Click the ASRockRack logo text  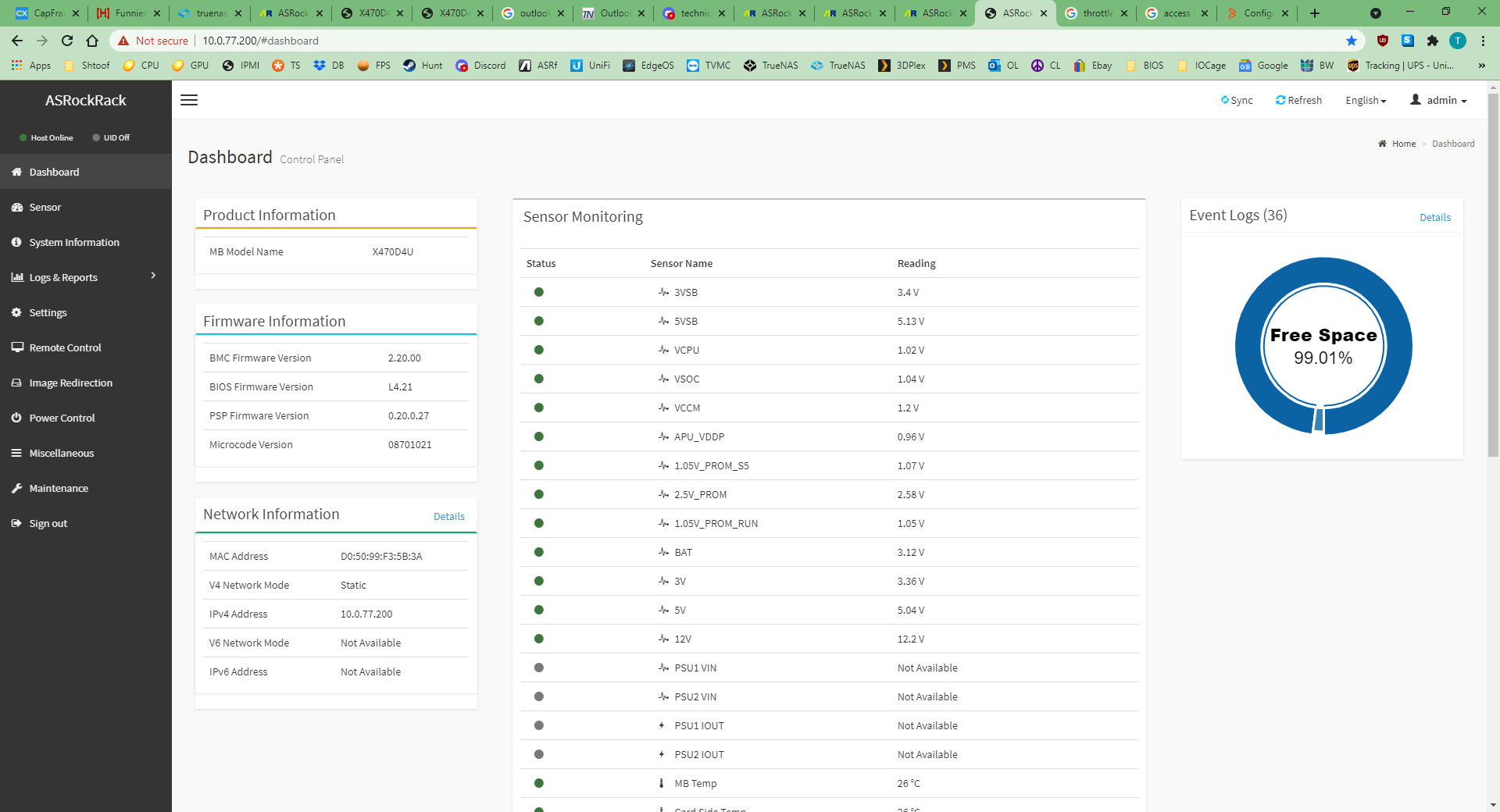point(85,100)
